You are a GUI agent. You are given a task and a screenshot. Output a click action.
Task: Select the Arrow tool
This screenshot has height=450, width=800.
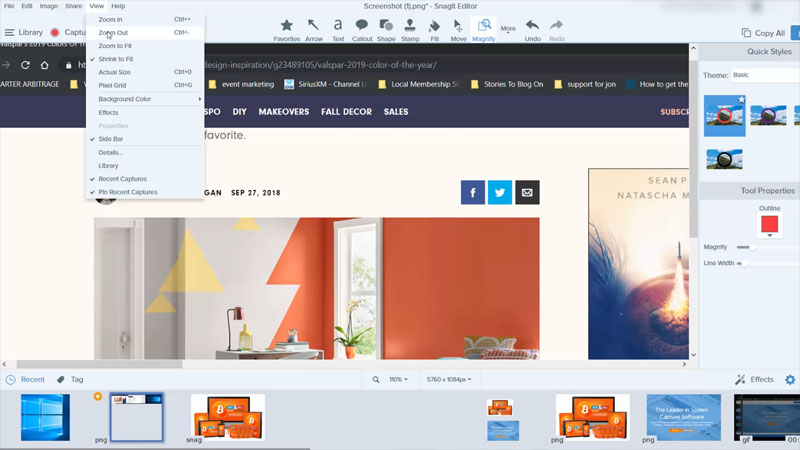(314, 27)
